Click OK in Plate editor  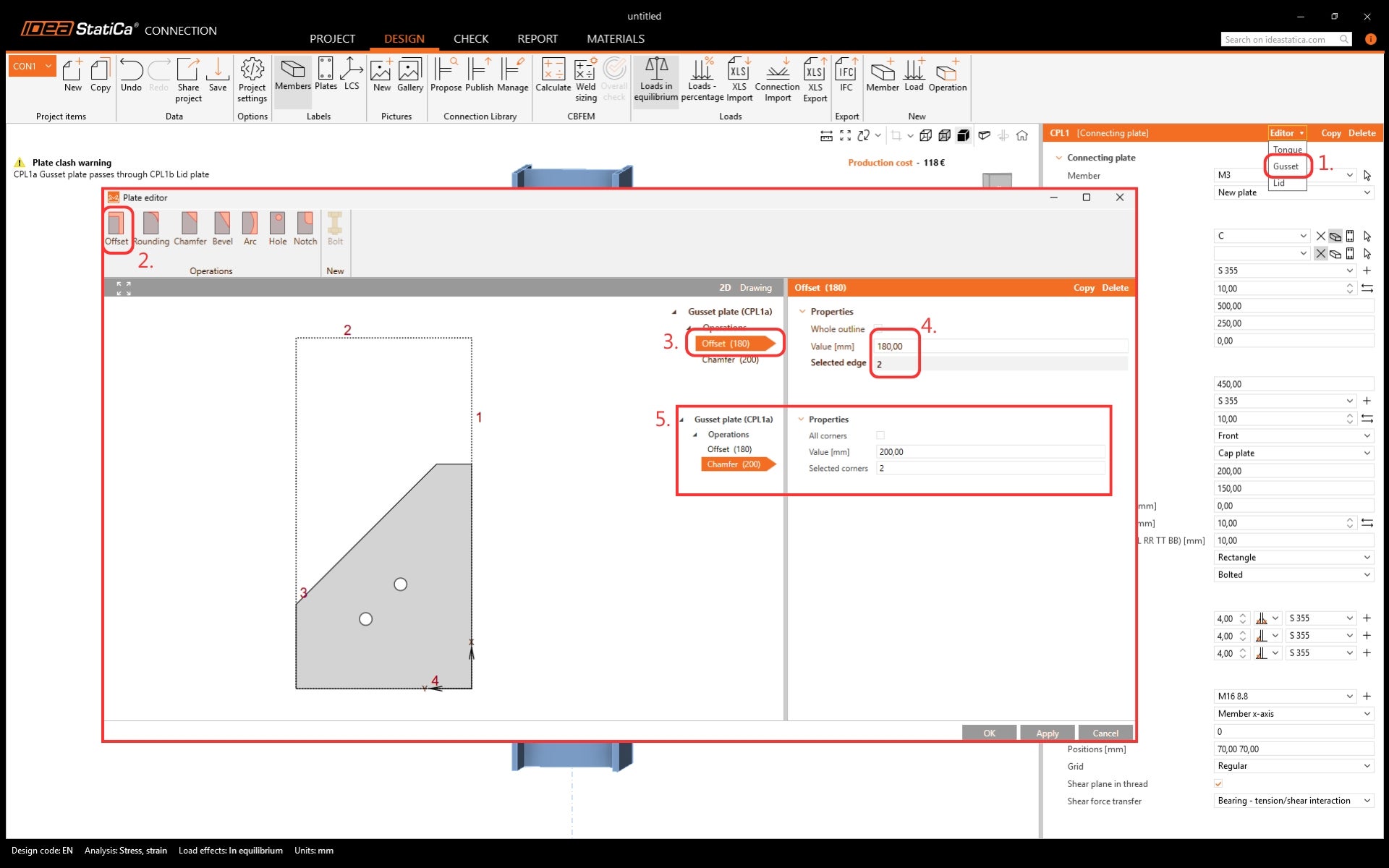click(989, 733)
